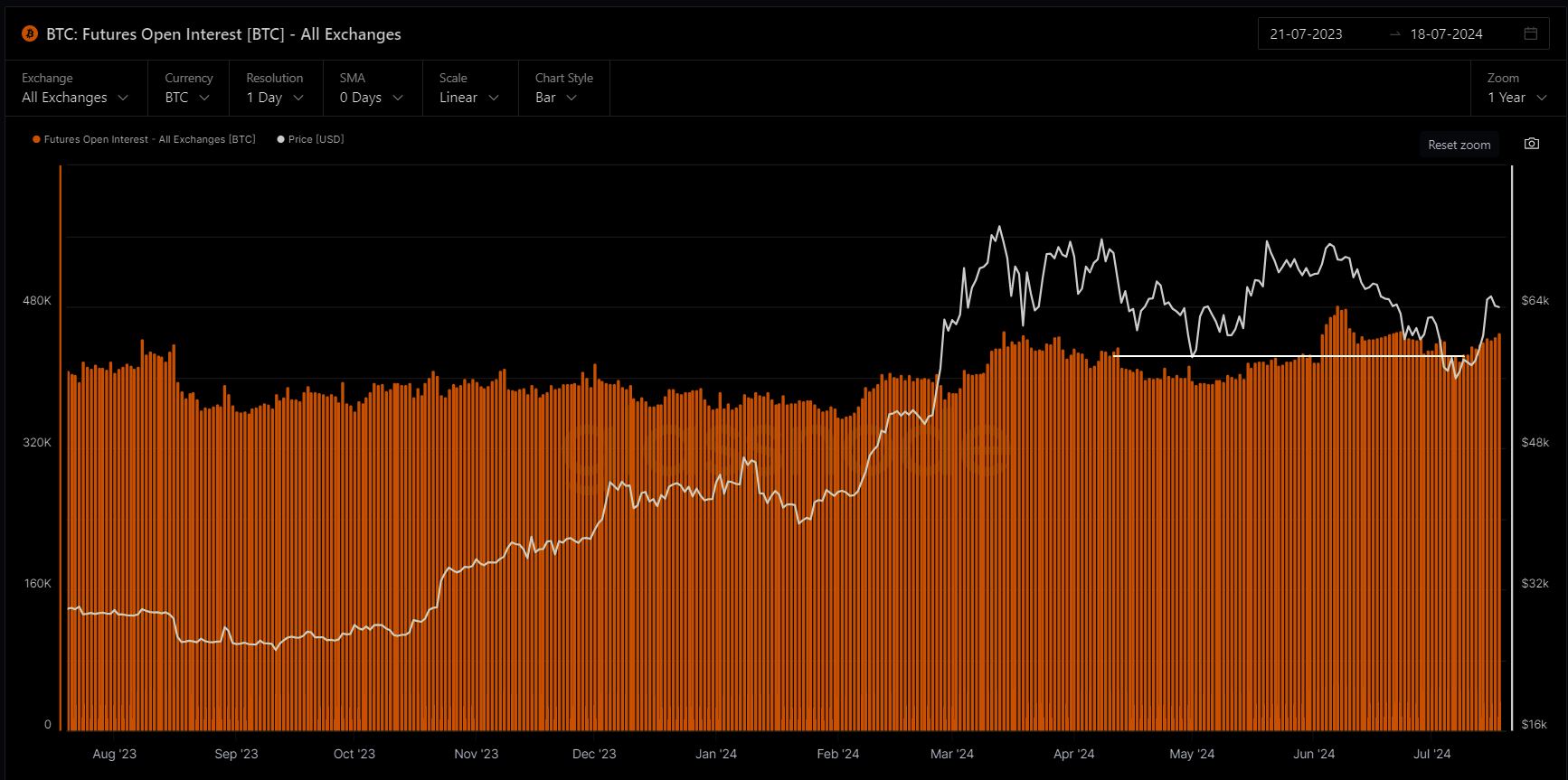Click the chart title BTC: Futures Open Interest

223,34
